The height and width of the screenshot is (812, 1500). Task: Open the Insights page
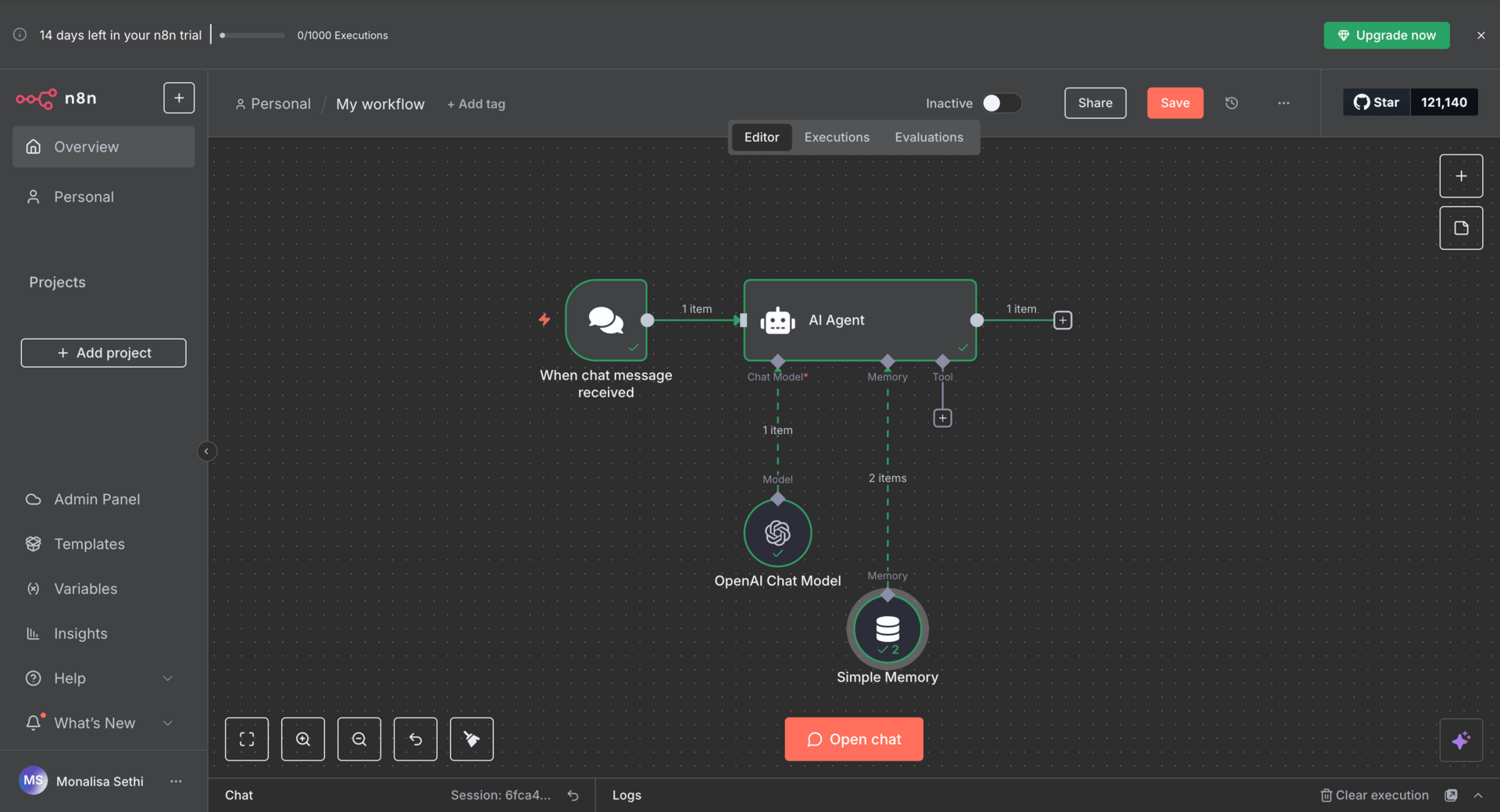(x=103, y=633)
